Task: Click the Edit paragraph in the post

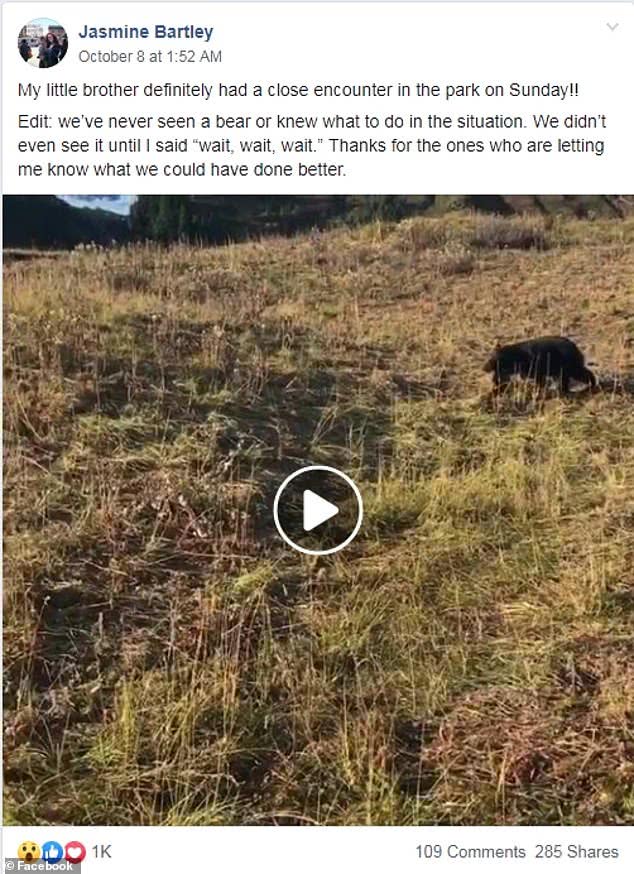Action: pos(312,145)
